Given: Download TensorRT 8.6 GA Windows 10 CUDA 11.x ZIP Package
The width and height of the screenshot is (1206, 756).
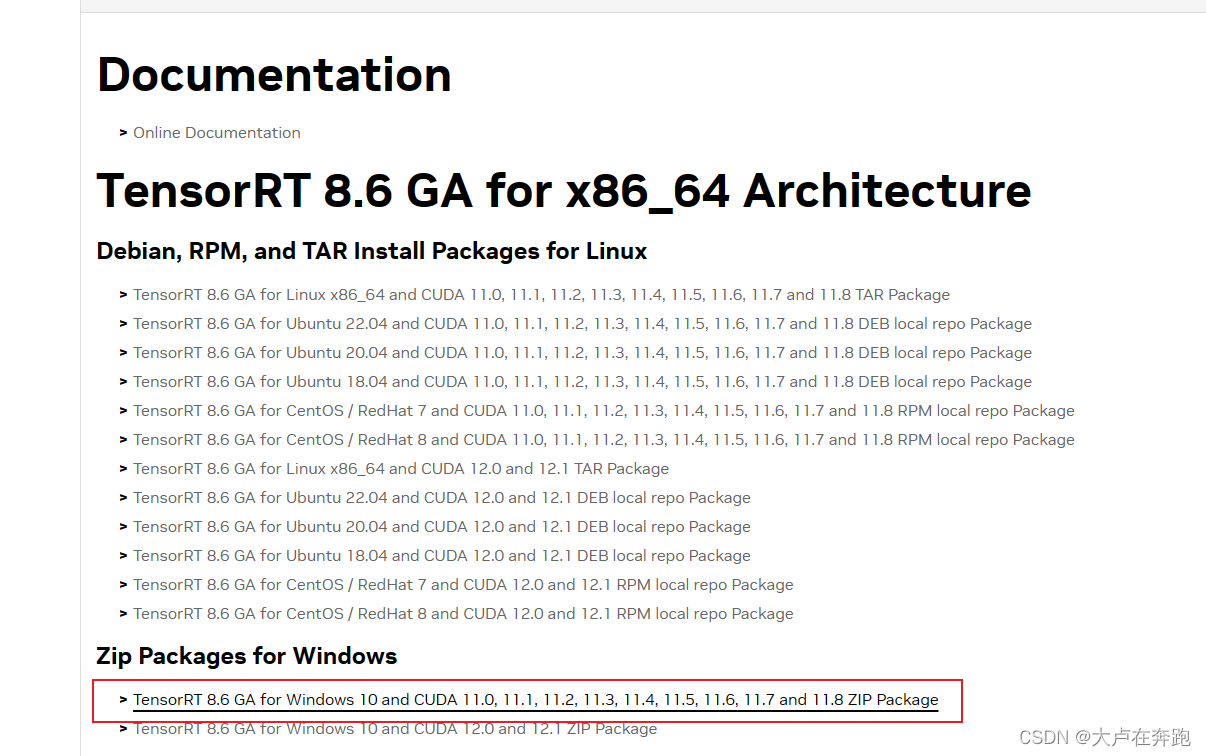Looking at the screenshot, I should [x=536, y=699].
